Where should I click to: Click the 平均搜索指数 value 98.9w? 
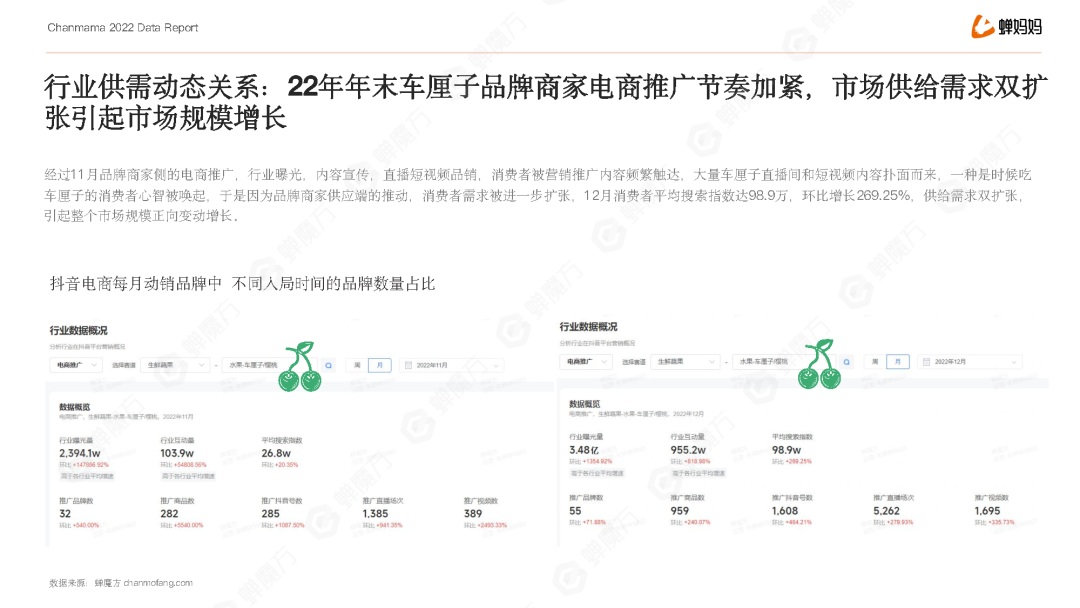pyautogui.click(x=787, y=450)
